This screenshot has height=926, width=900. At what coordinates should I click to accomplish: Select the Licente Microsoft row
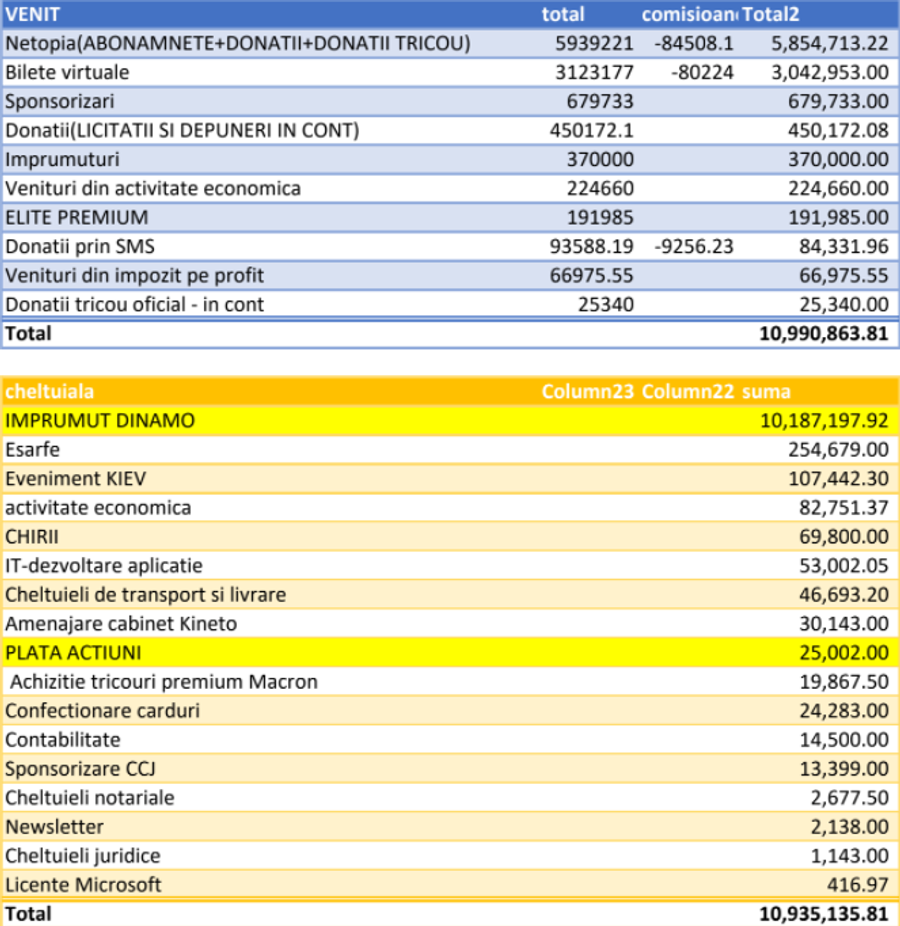point(451,885)
